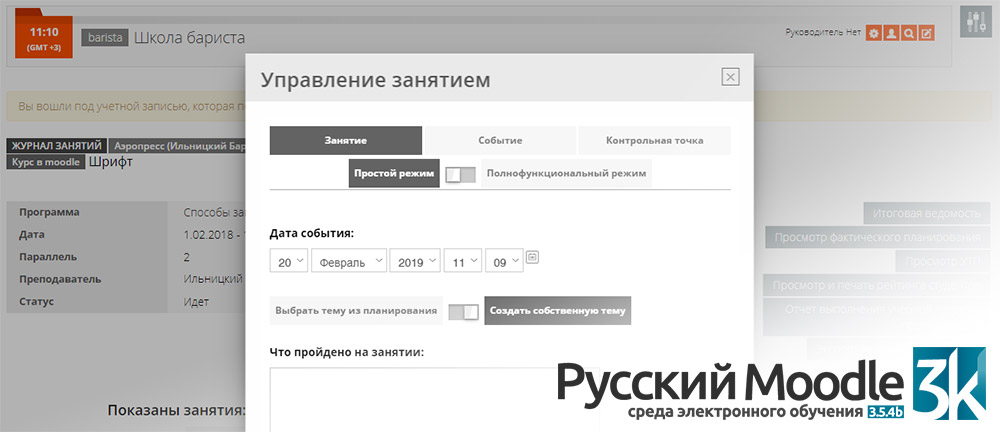This screenshot has height=432, width=1000.
Task: Flip the topic source toggle switch
Action: 464,311
